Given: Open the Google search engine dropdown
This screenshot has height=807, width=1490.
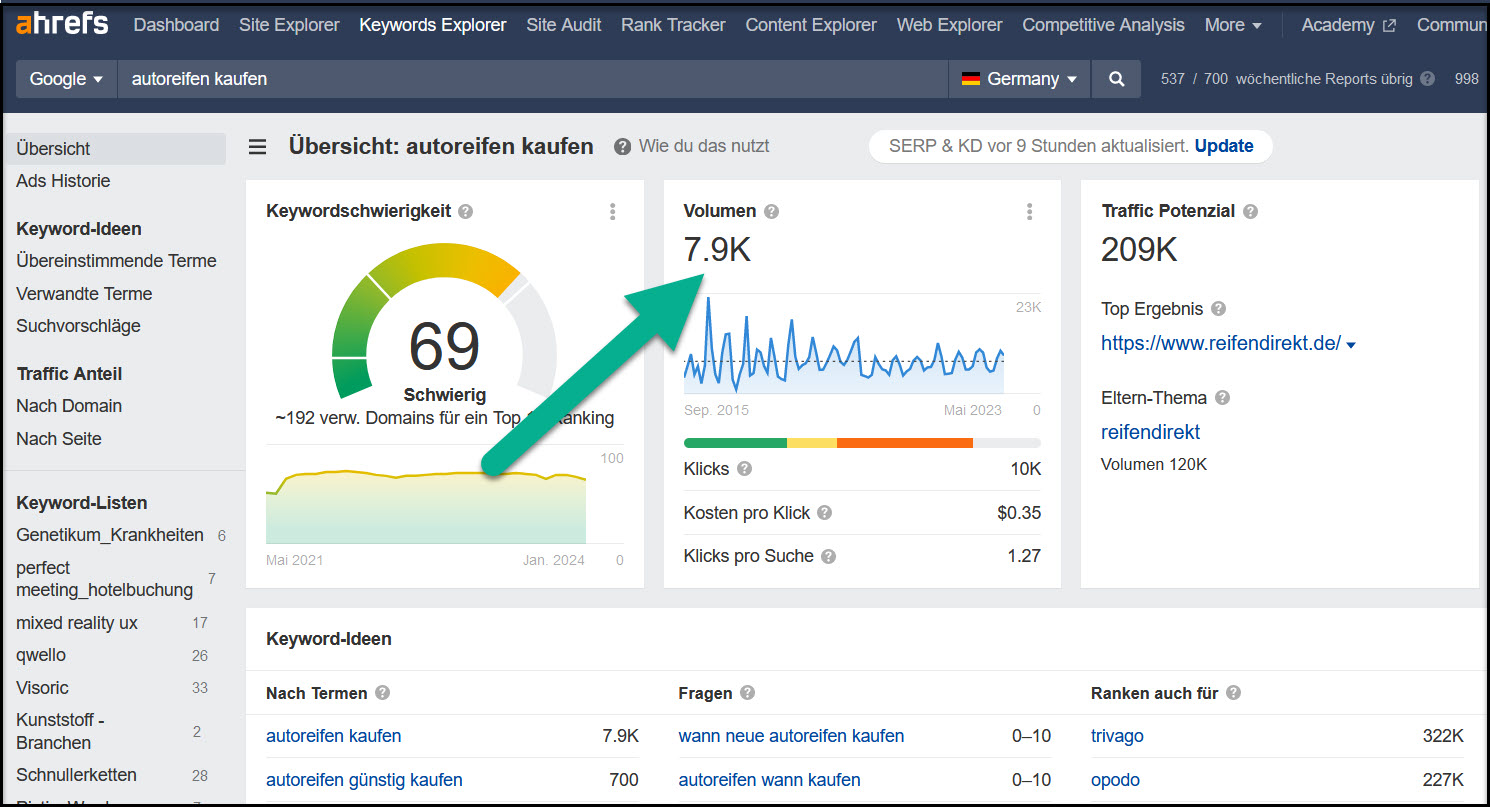Looking at the screenshot, I should (x=66, y=79).
